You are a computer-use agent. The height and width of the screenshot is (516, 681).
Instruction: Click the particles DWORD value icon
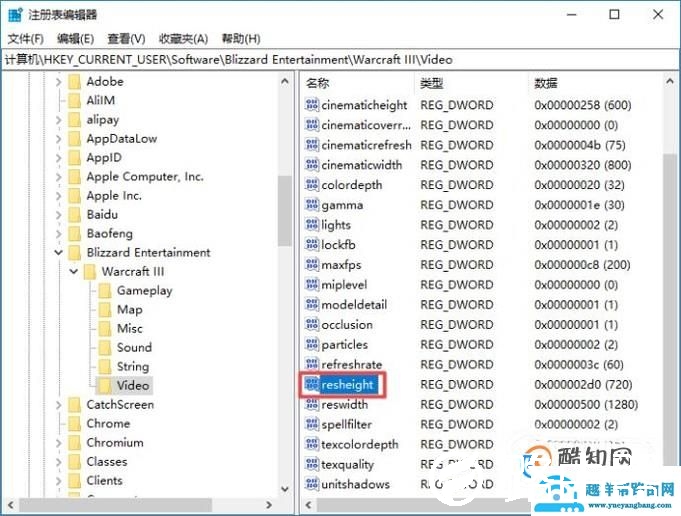point(312,344)
